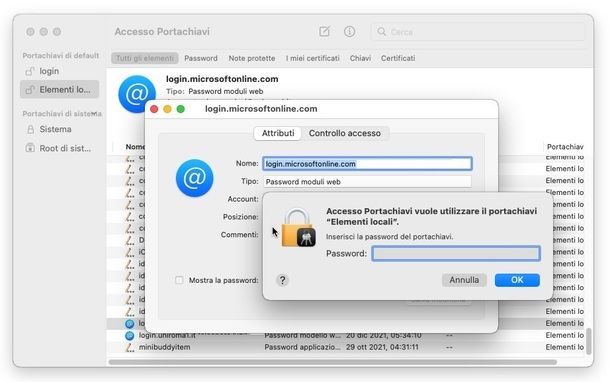The height and width of the screenshot is (382, 610).
Task: Click the padlock keychain icon in dialog
Action: point(298,228)
